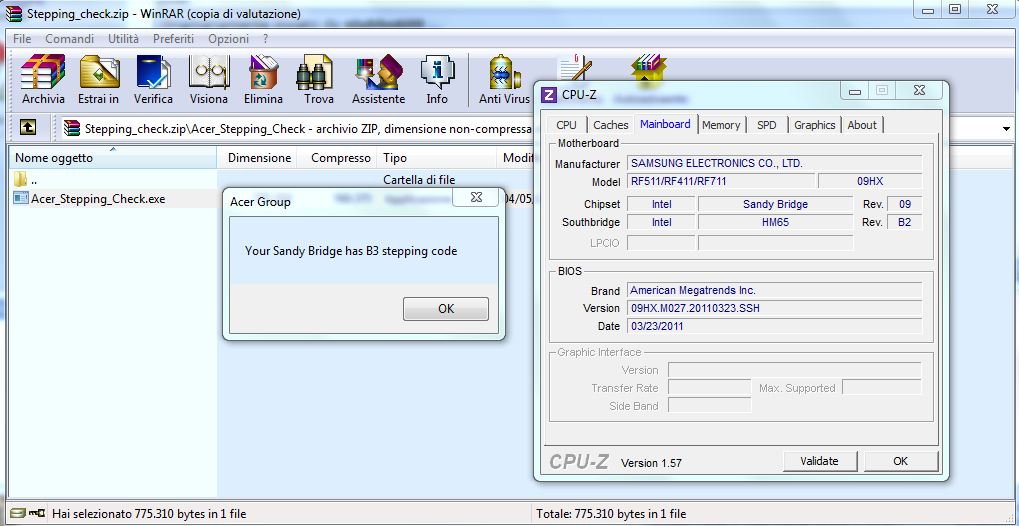Click the BIOS Date field 03/23/2011
Image resolution: width=1019 pixels, height=526 pixels.
tap(774, 326)
